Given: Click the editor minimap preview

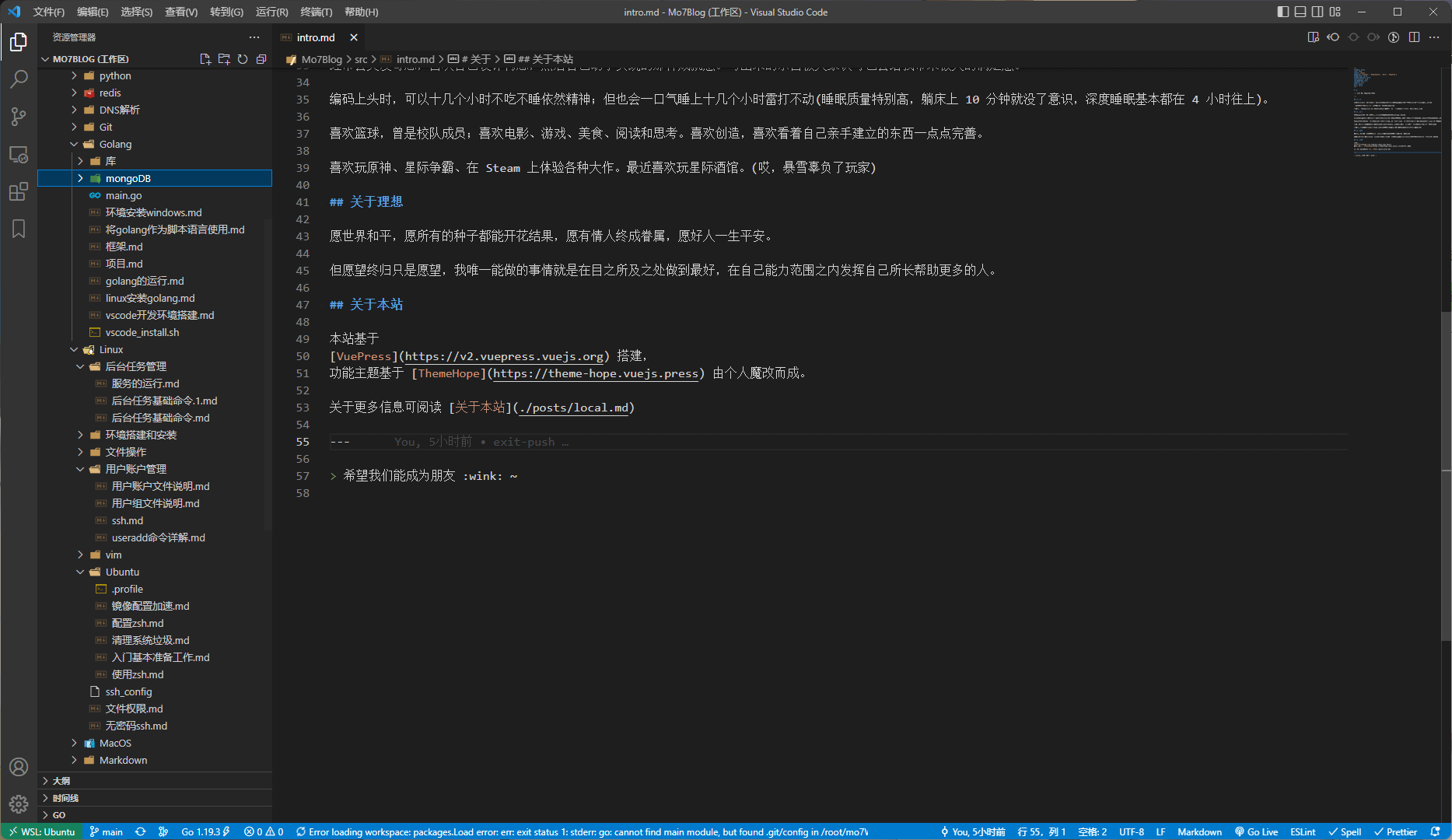Looking at the screenshot, I should click(1396, 113).
